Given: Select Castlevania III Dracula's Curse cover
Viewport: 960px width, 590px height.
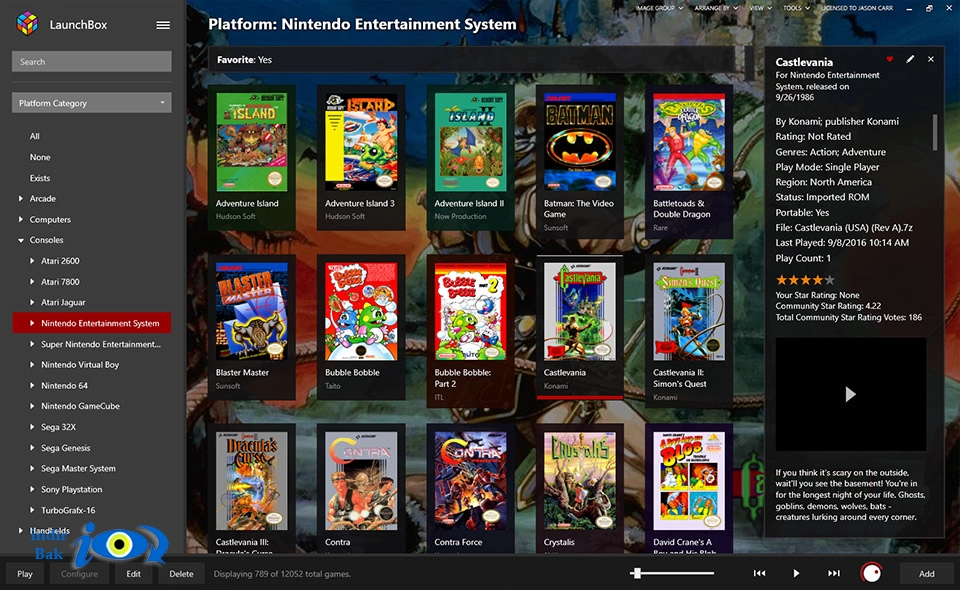Looking at the screenshot, I should tap(252, 481).
